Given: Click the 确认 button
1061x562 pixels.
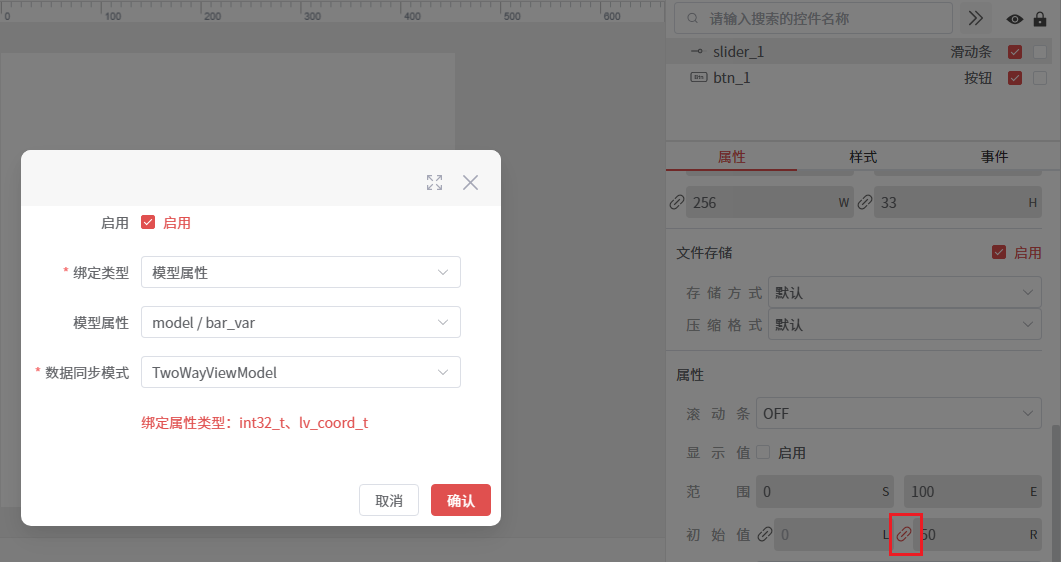Looking at the screenshot, I should pyautogui.click(x=460, y=501).
